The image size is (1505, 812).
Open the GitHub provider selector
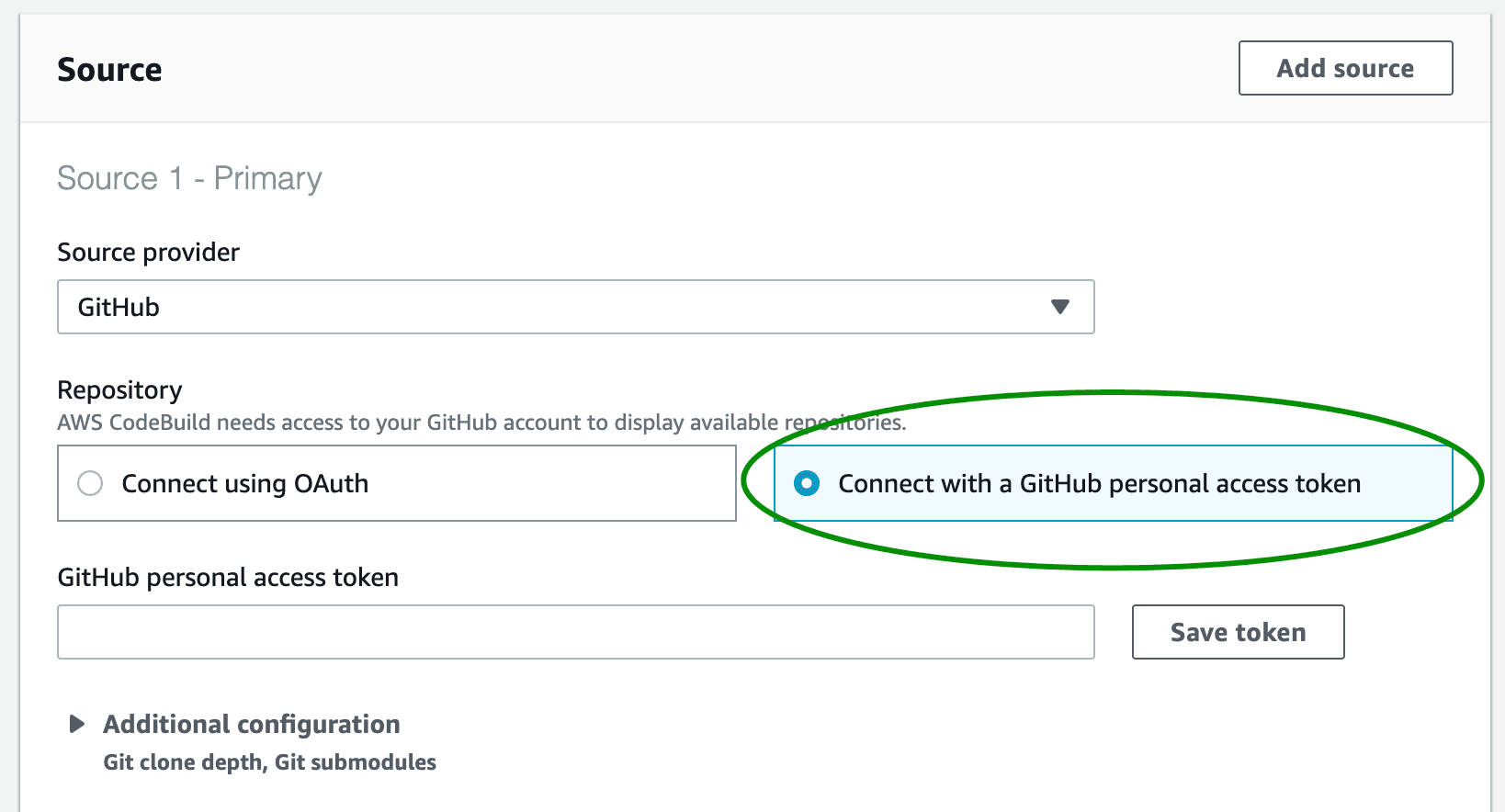(x=575, y=307)
